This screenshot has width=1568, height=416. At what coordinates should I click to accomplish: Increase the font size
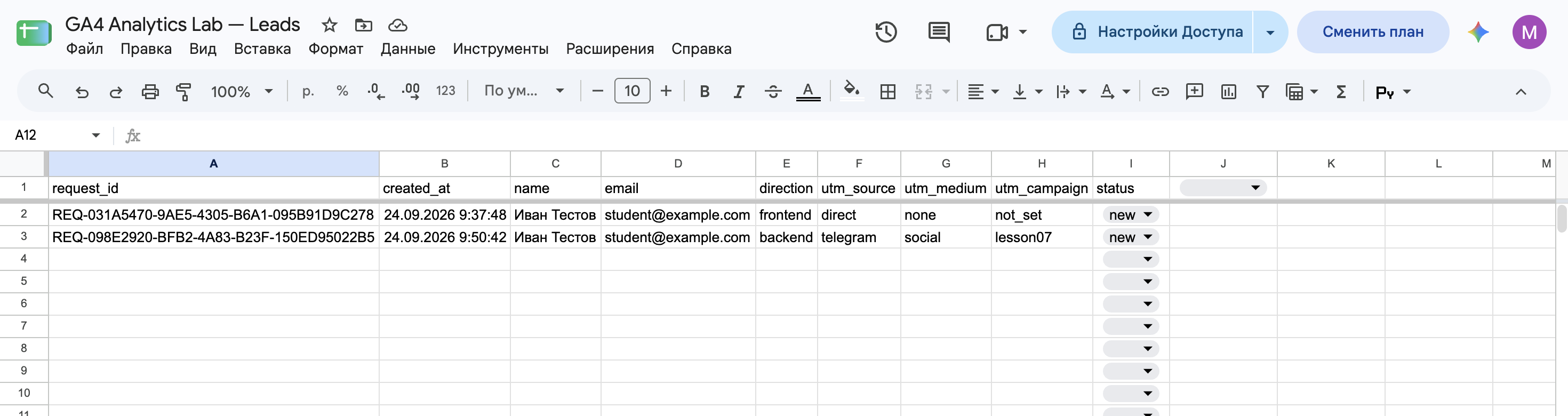(666, 91)
